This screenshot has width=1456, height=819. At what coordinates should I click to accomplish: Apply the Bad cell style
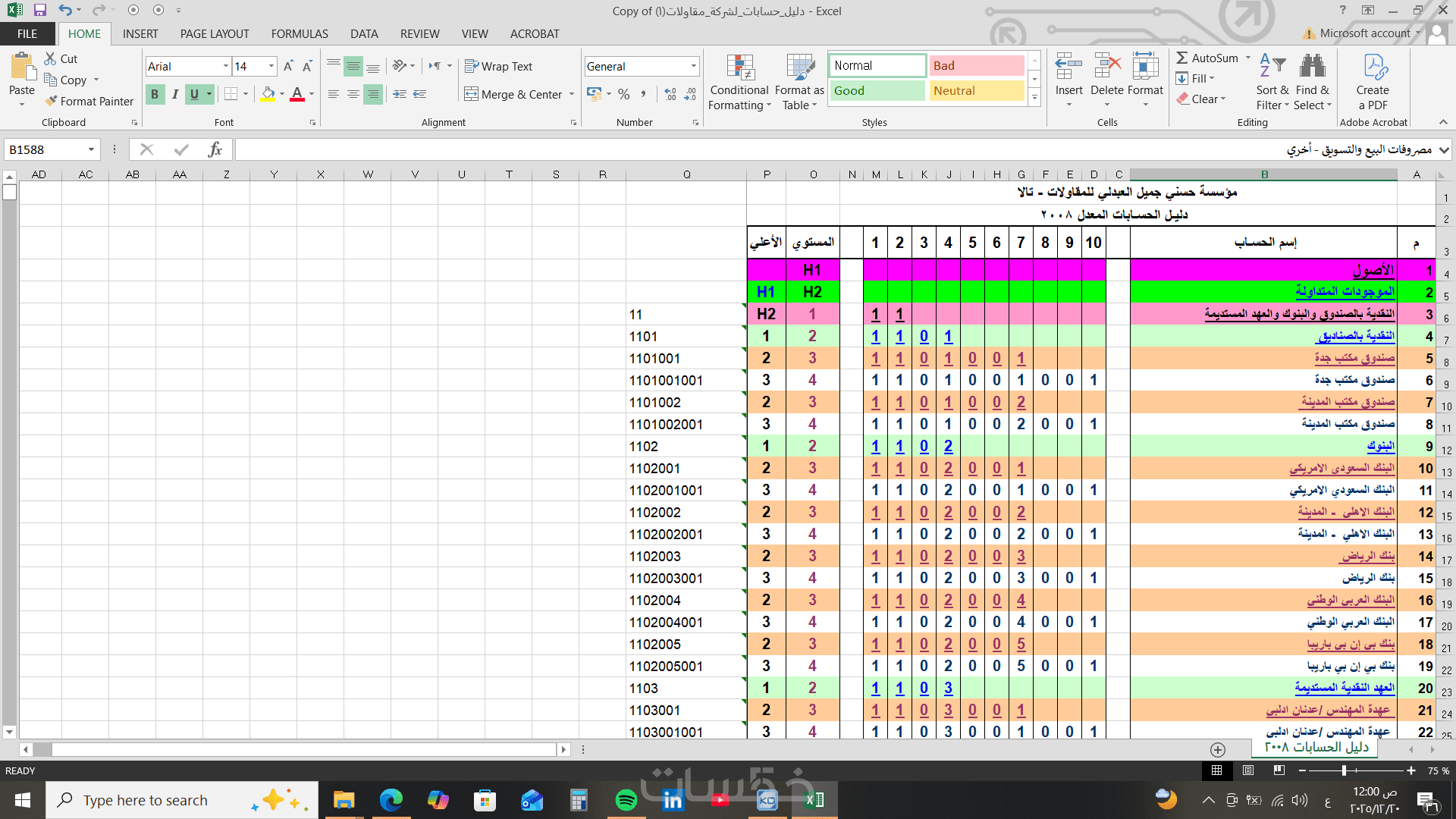[x=976, y=66]
